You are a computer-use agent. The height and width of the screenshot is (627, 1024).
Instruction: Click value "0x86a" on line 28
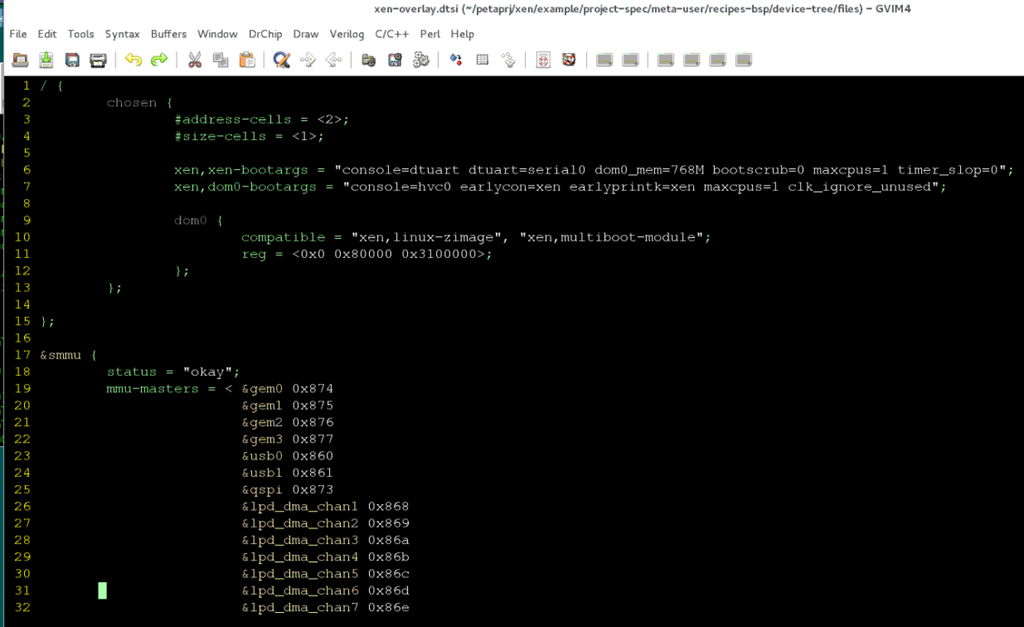click(389, 540)
